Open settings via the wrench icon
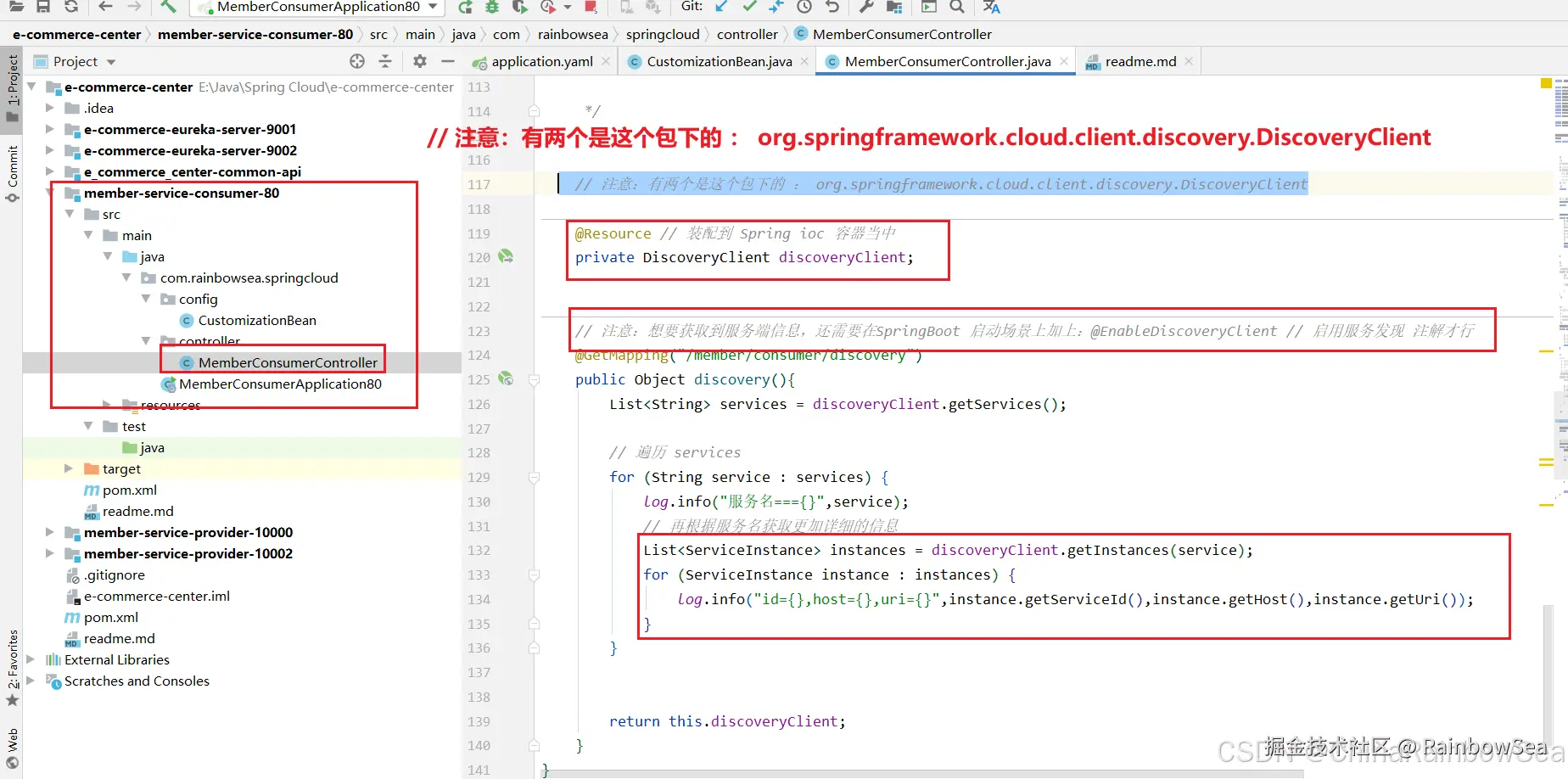 866,7
